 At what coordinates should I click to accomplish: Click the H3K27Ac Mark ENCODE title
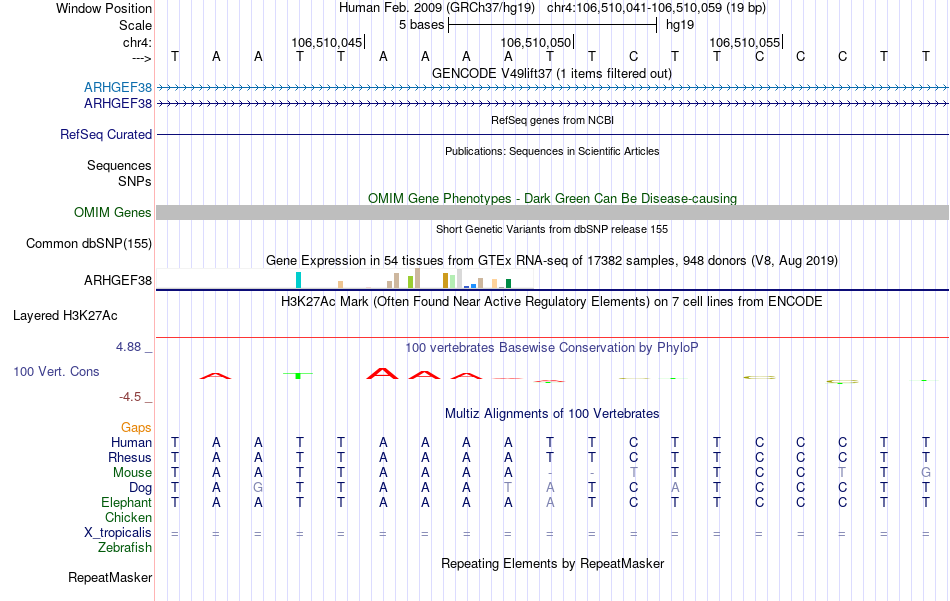coord(552,302)
